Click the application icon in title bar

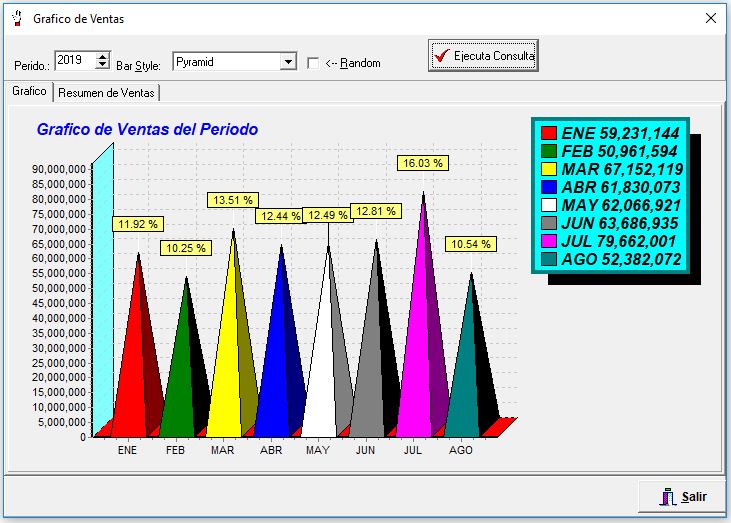pyautogui.click(x=15, y=18)
